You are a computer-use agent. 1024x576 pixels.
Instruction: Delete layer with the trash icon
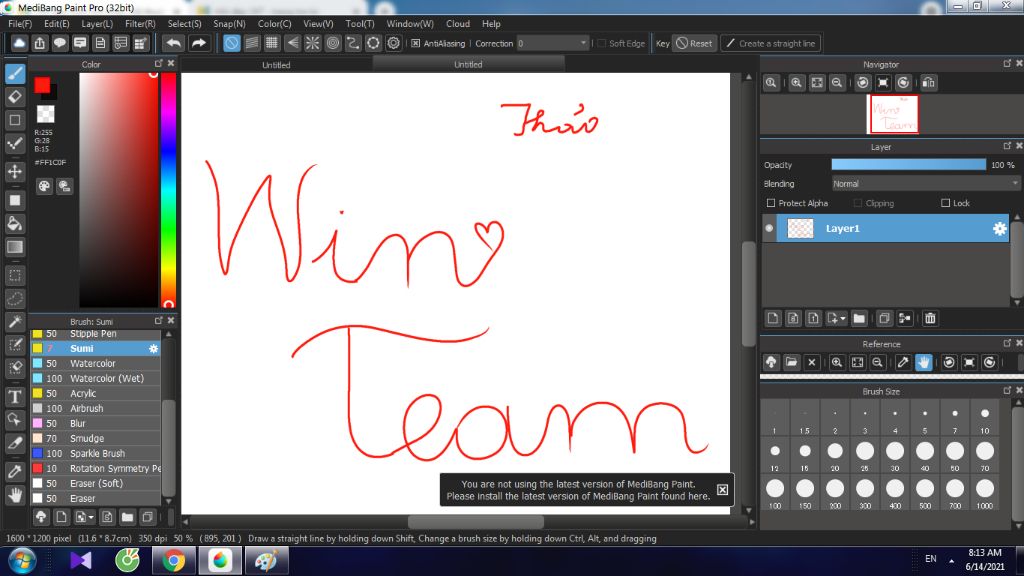pos(930,318)
